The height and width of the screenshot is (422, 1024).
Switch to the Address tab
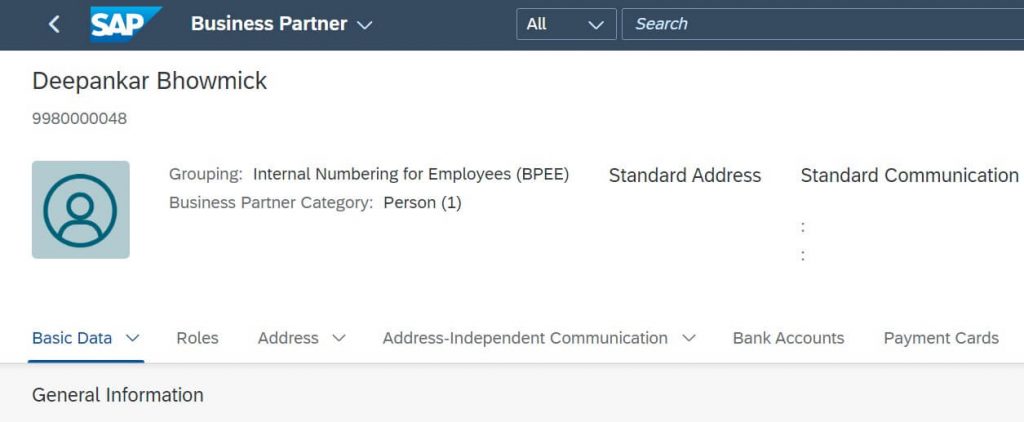coord(288,338)
